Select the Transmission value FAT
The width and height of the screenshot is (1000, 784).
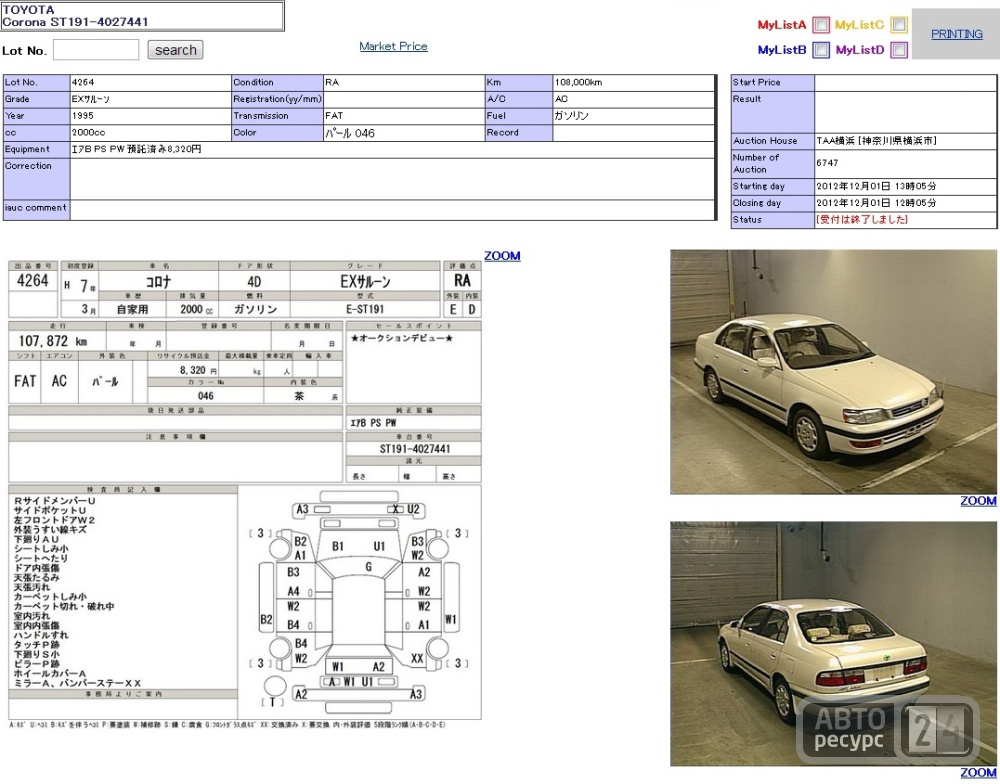(334, 115)
